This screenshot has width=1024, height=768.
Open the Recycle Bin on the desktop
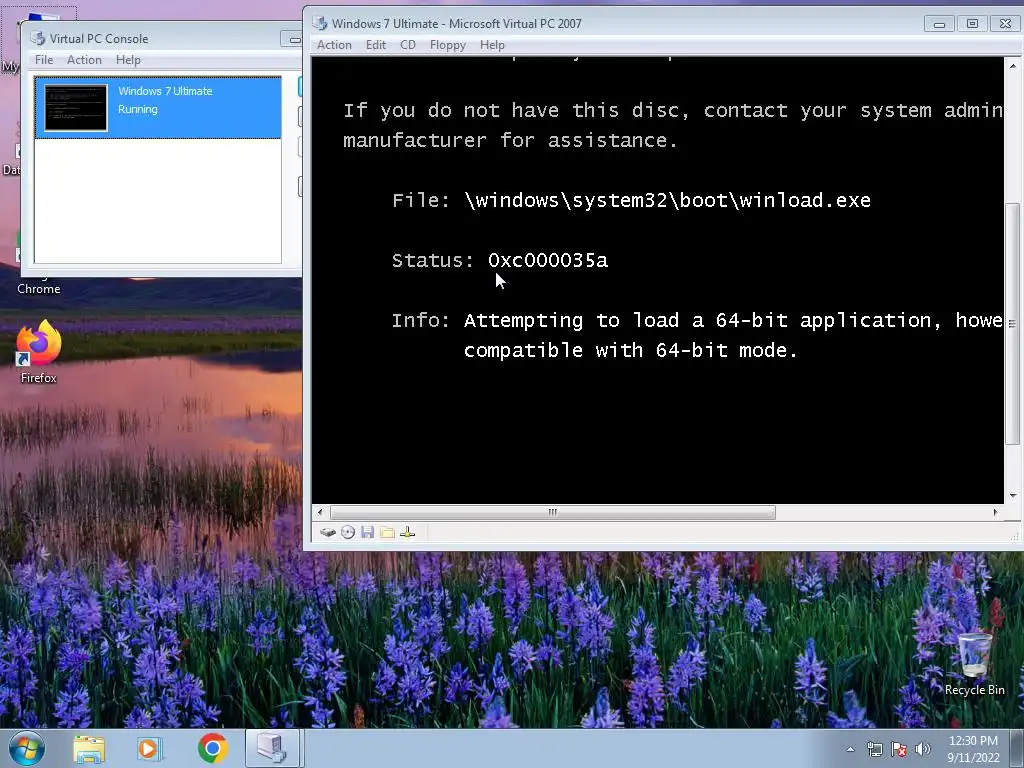974,664
